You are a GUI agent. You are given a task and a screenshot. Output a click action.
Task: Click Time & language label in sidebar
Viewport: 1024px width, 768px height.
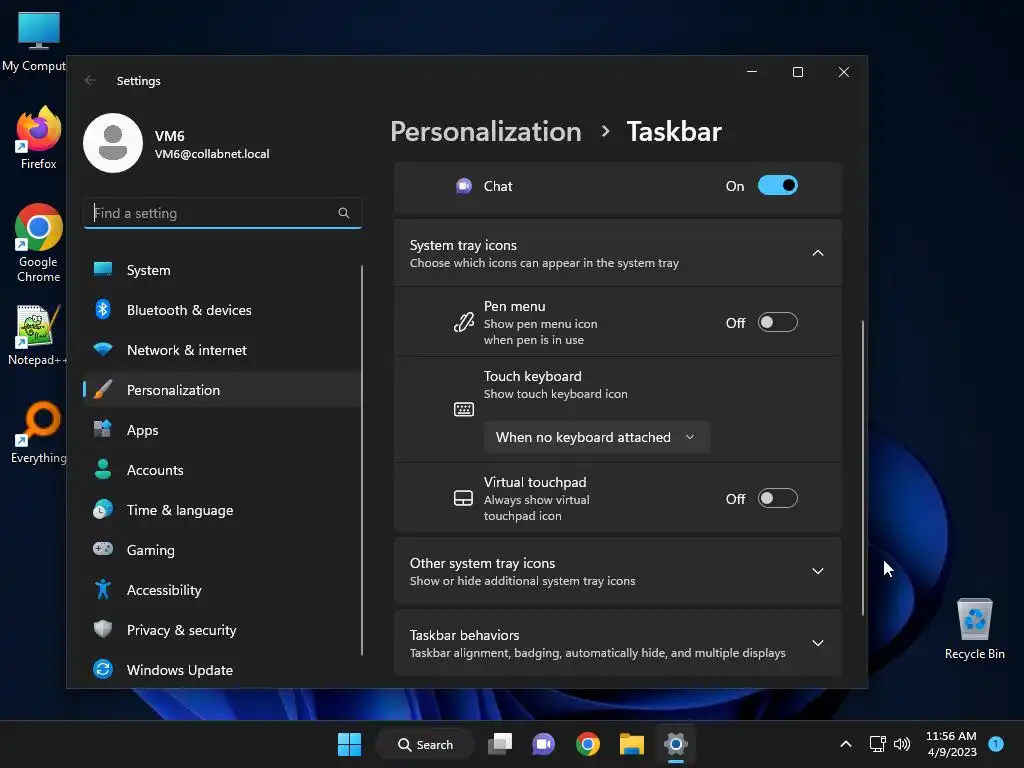(180, 510)
